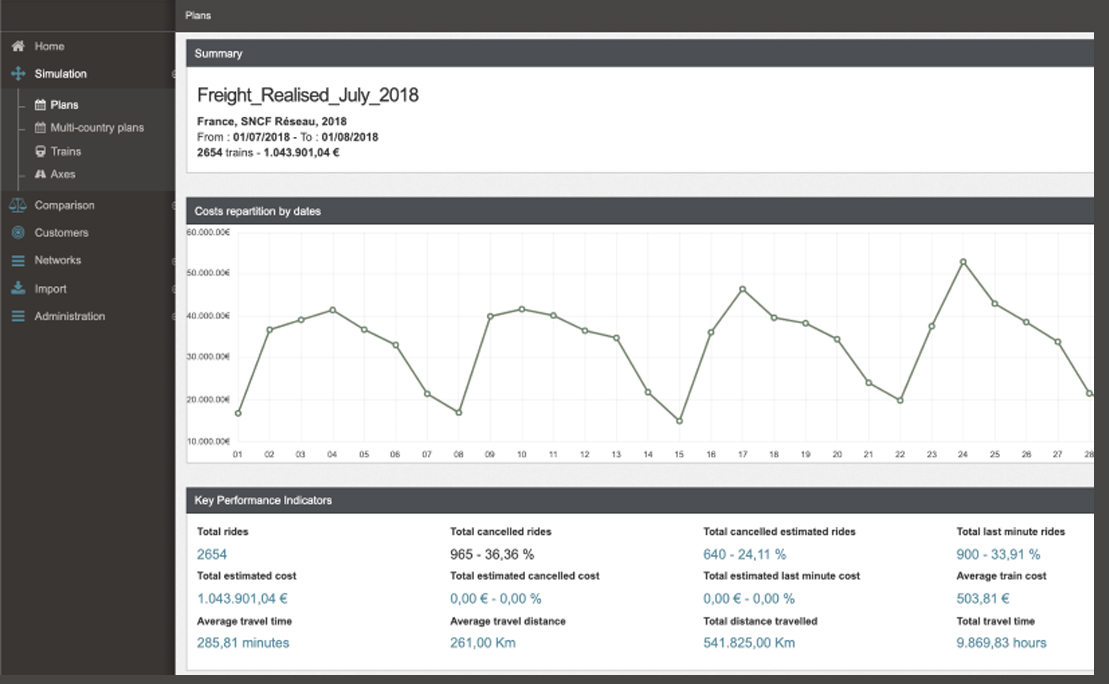Expand the Networks section arrow
Image resolution: width=1109 pixels, height=684 pixels.
coord(173,260)
